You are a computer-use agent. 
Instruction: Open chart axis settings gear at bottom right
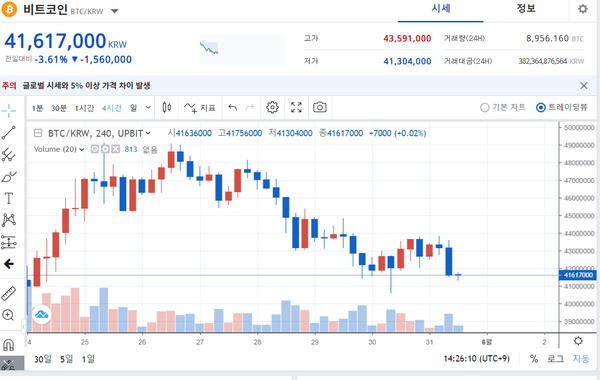[578, 341]
